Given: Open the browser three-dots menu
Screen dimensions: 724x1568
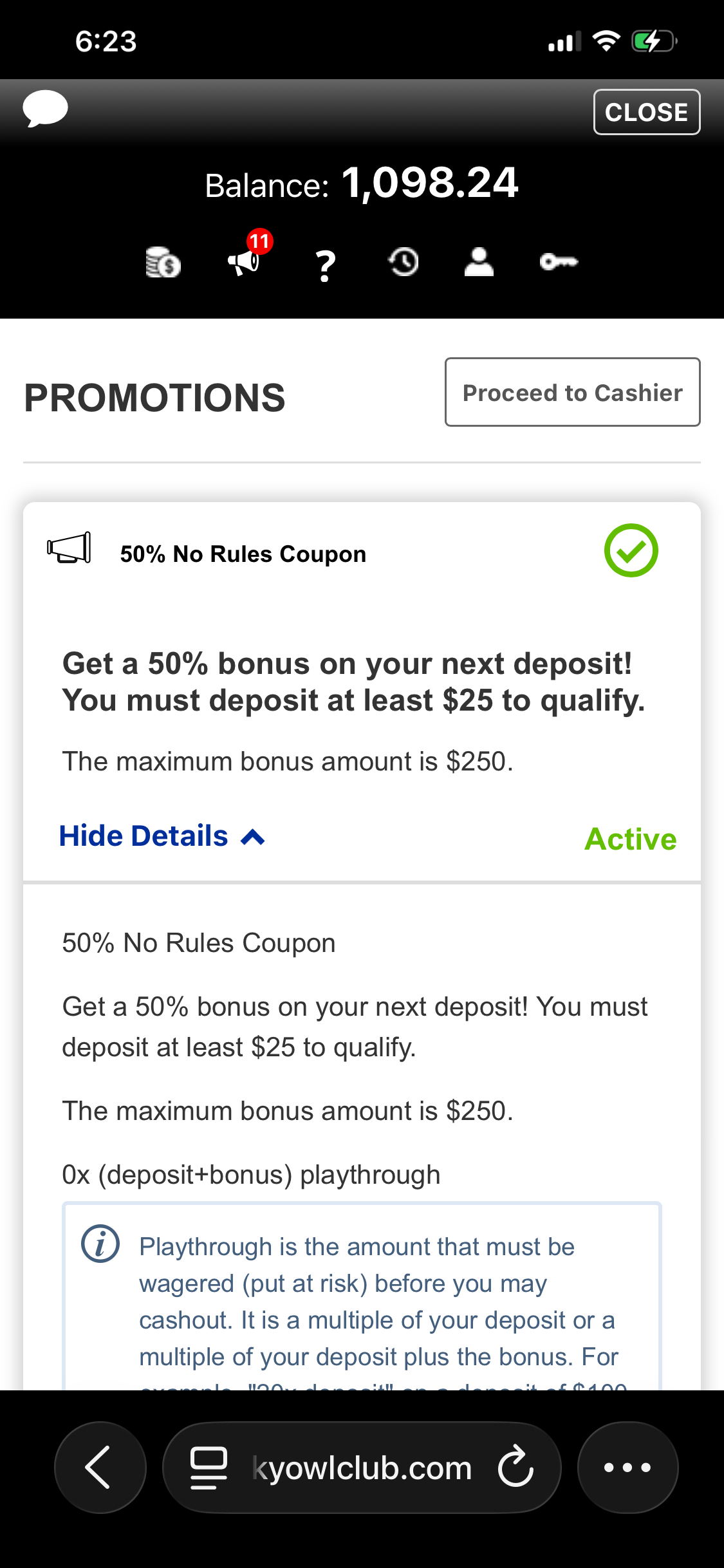Looking at the screenshot, I should (x=627, y=1468).
